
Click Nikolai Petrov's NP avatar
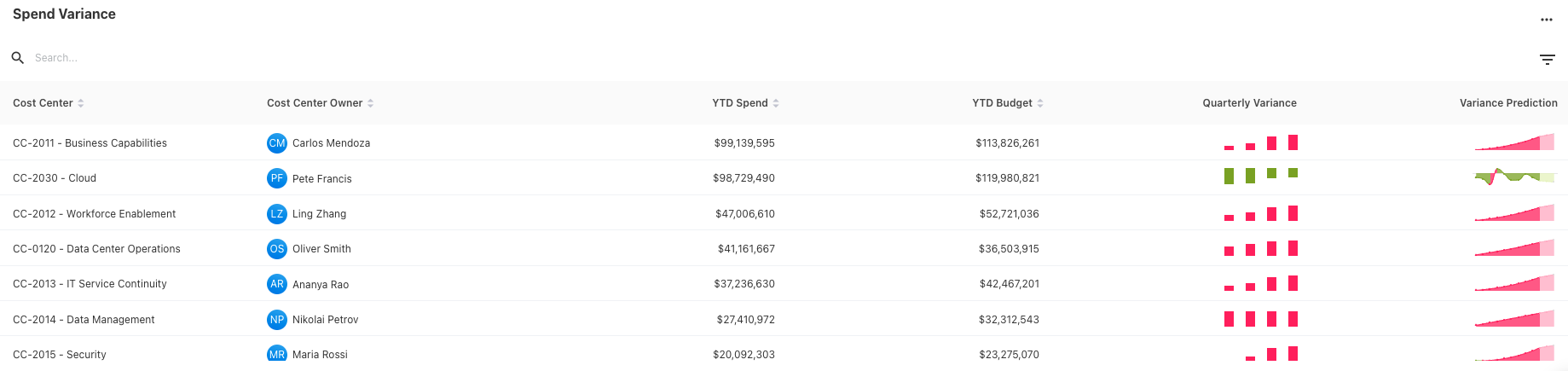276,320
